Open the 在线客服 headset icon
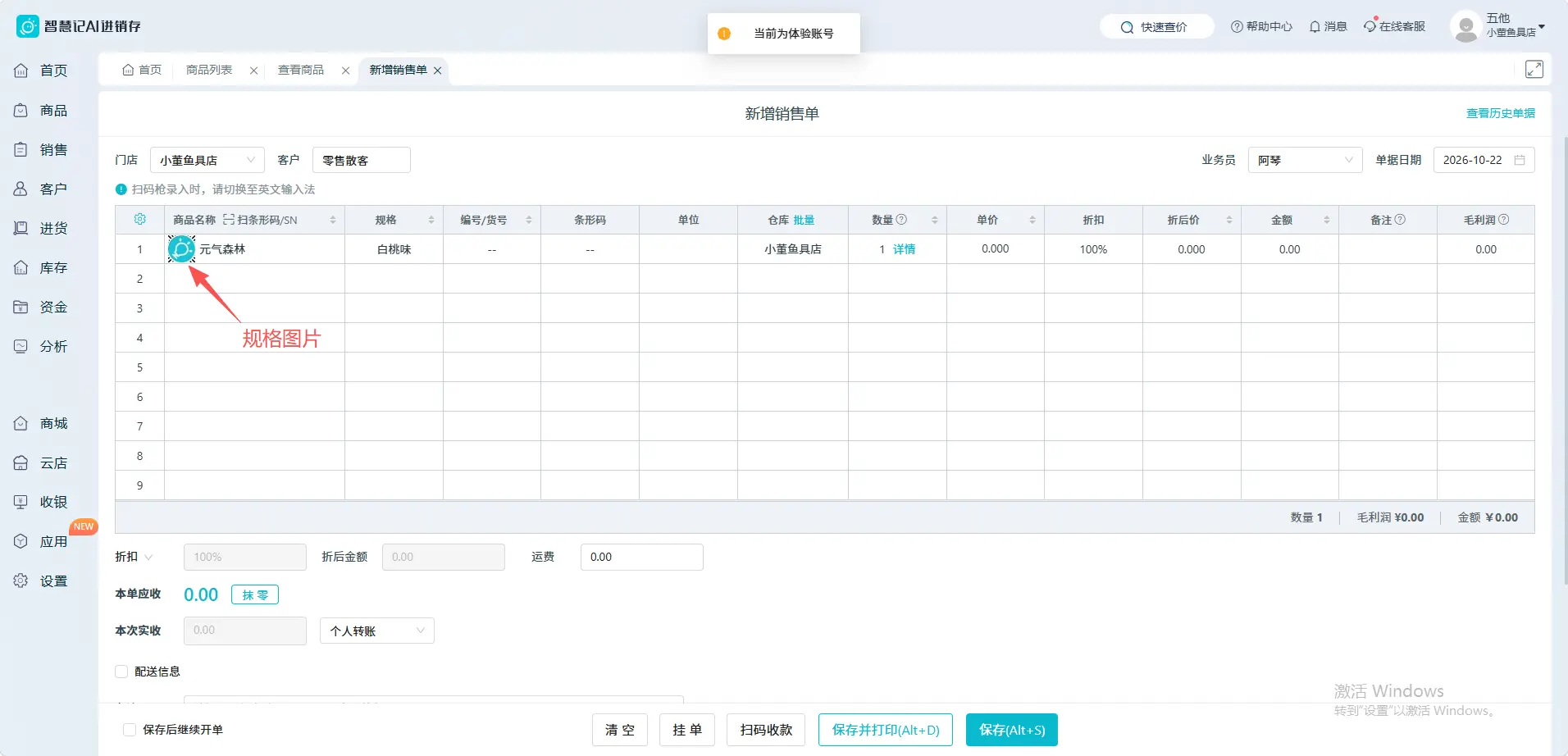1568x756 pixels. point(1370,26)
